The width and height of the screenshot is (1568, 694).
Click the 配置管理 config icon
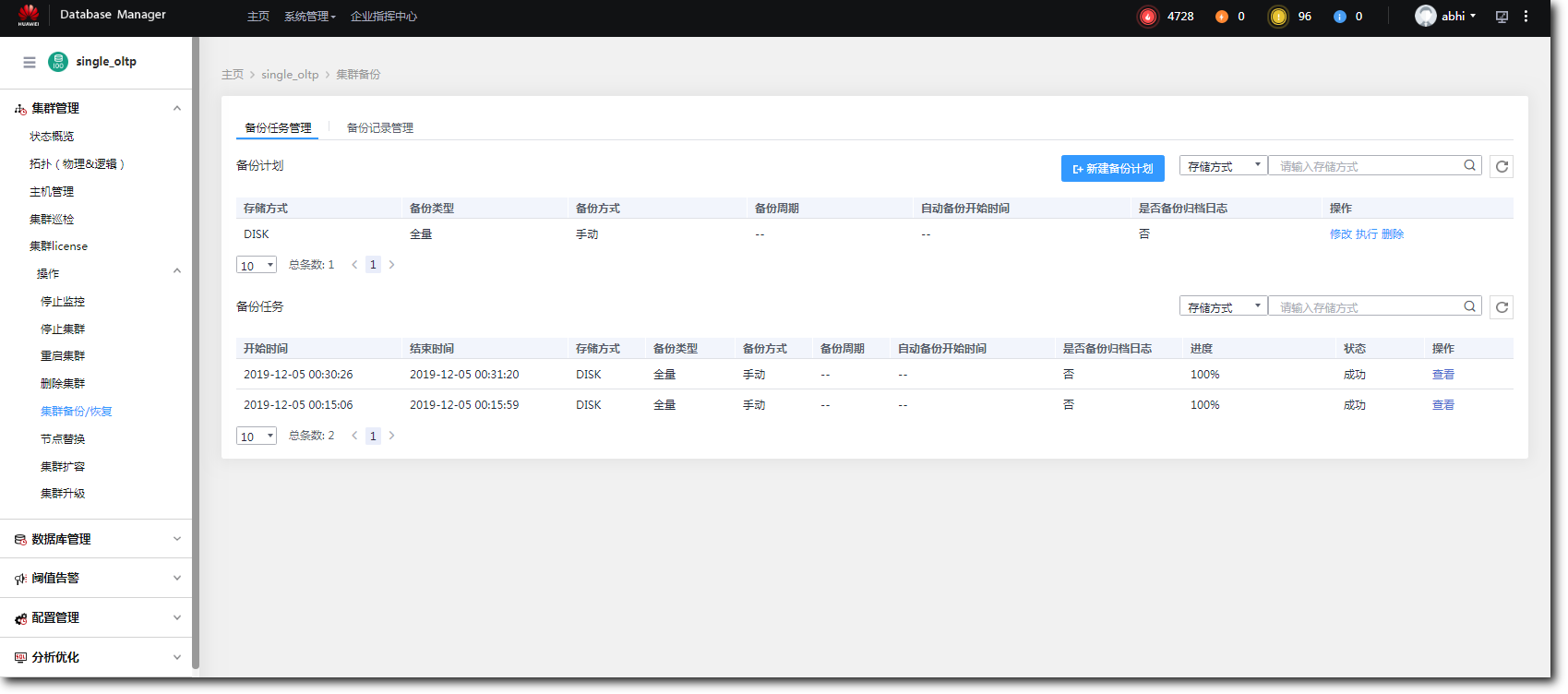click(20, 618)
